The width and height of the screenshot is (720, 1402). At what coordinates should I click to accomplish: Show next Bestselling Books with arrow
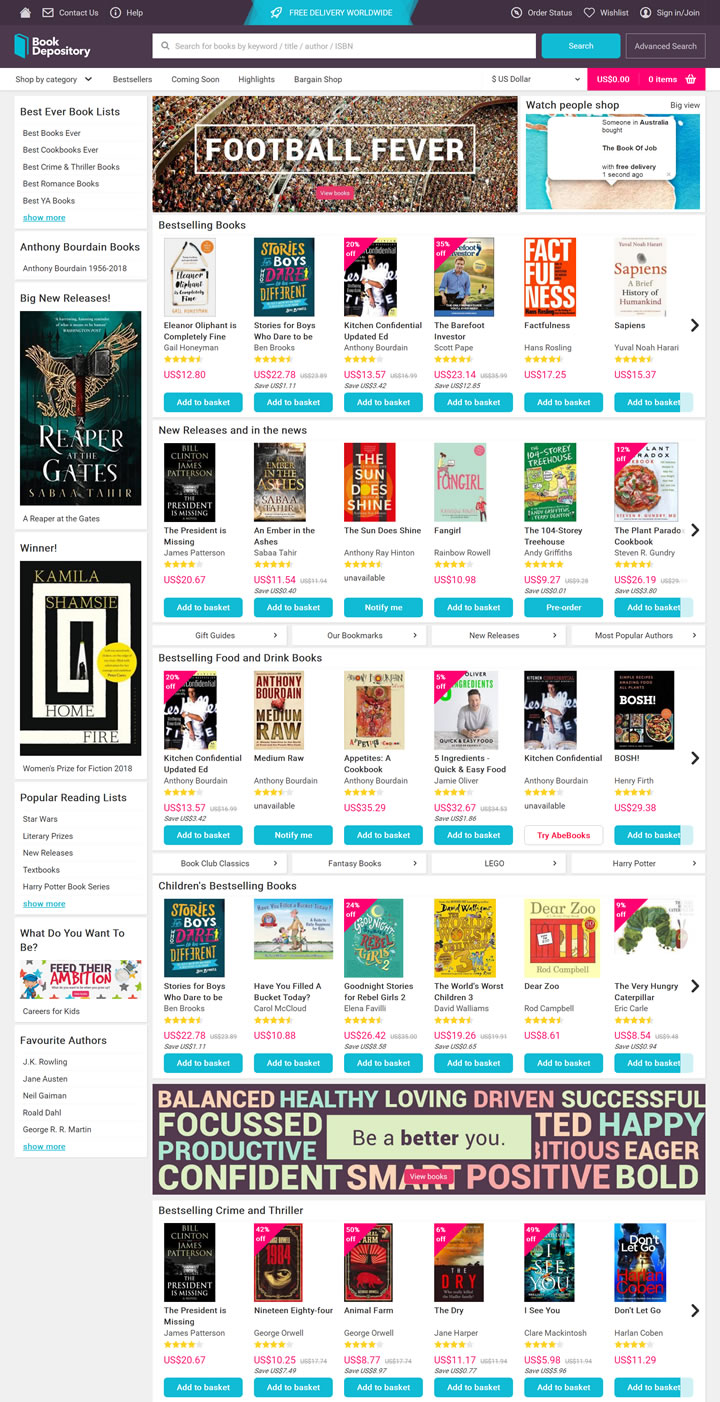click(x=695, y=325)
